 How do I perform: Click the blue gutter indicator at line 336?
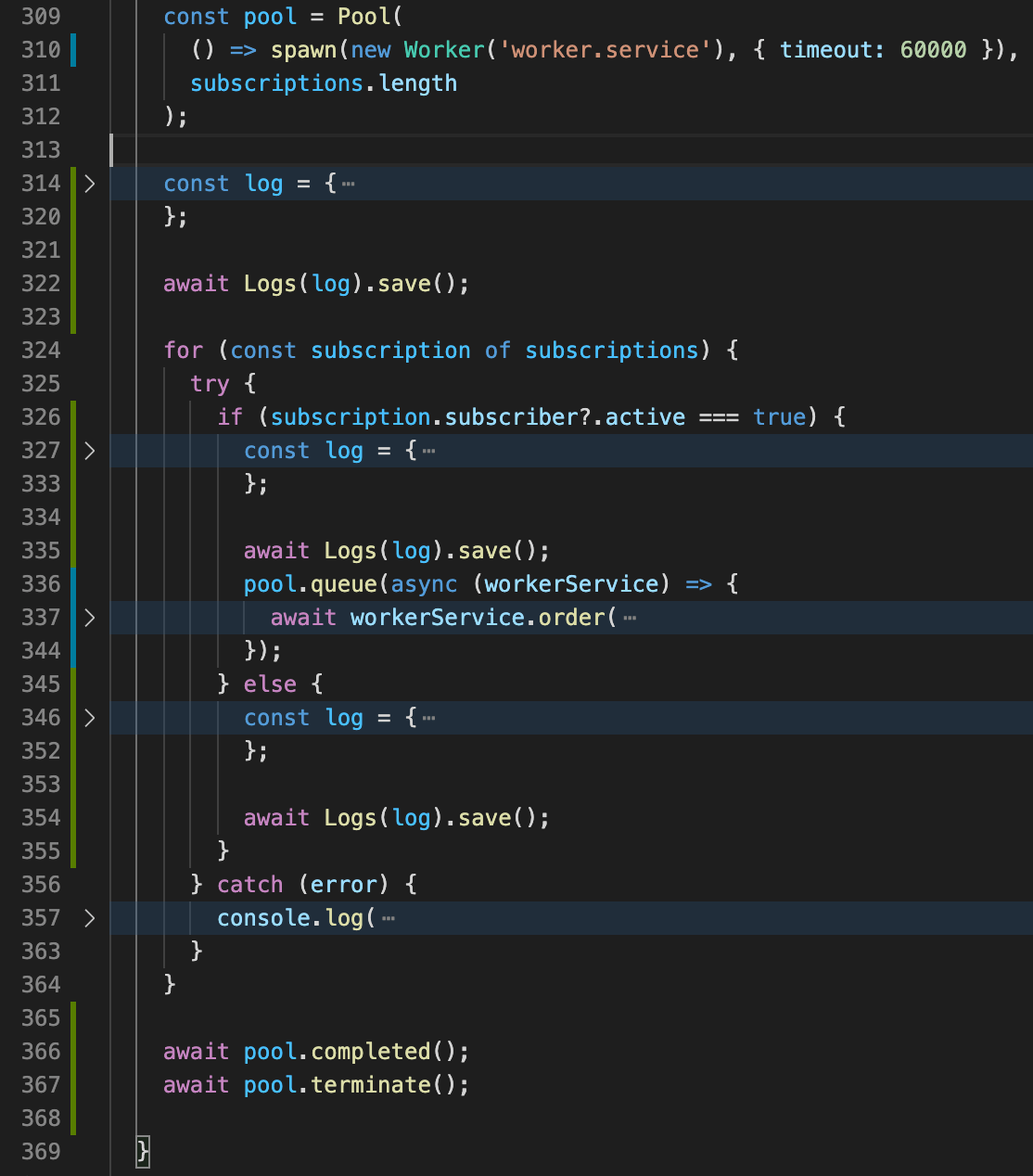(x=74, y=584)
